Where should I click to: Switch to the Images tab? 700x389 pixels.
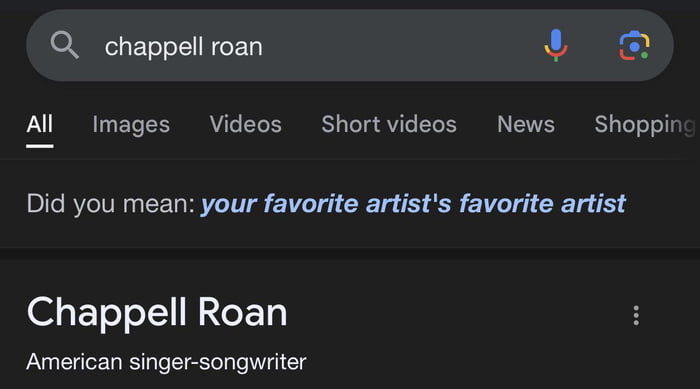(131, 124)
